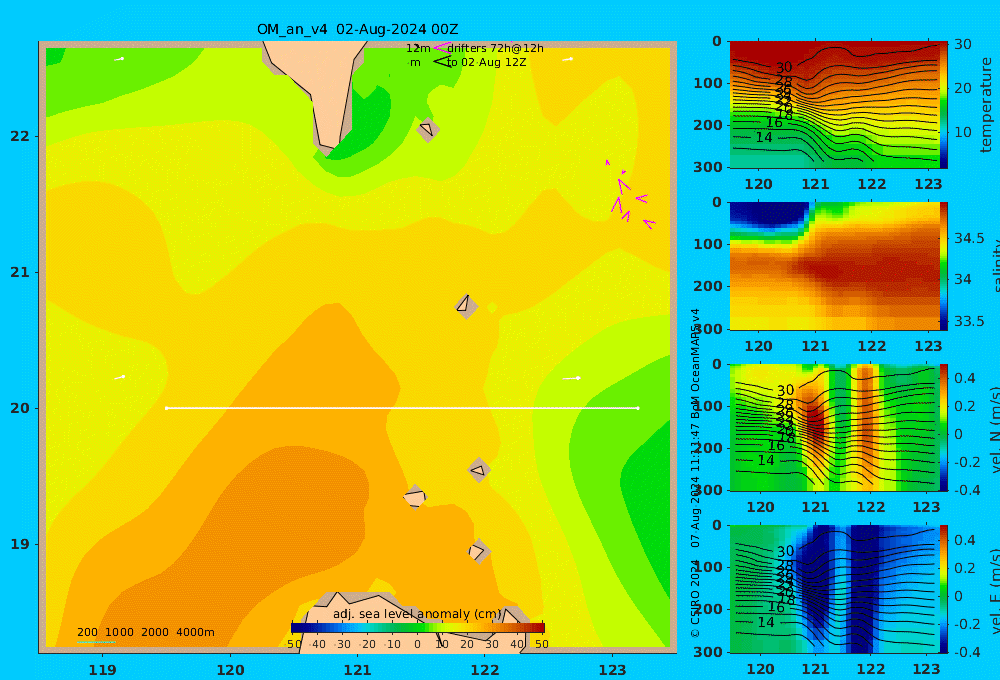Select the island marker near 22°N east of Taiwan

(x=427, y=129)
